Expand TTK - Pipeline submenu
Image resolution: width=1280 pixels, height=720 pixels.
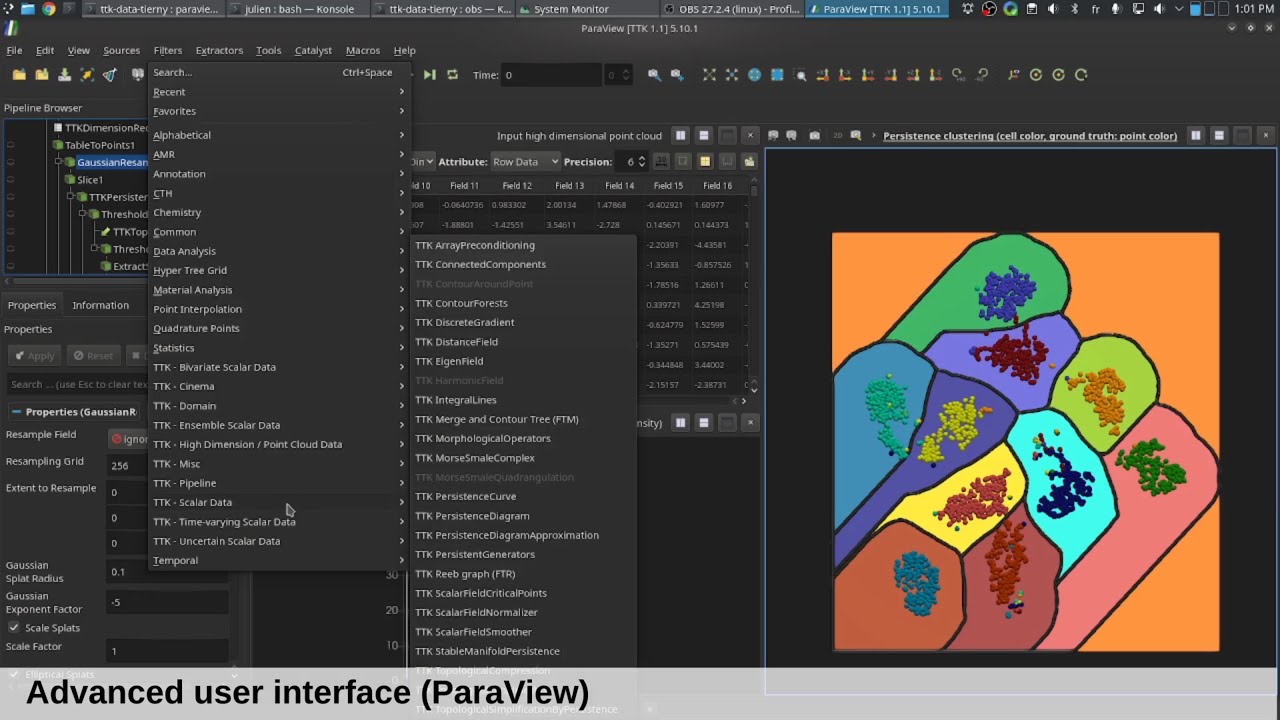[278, 483]
